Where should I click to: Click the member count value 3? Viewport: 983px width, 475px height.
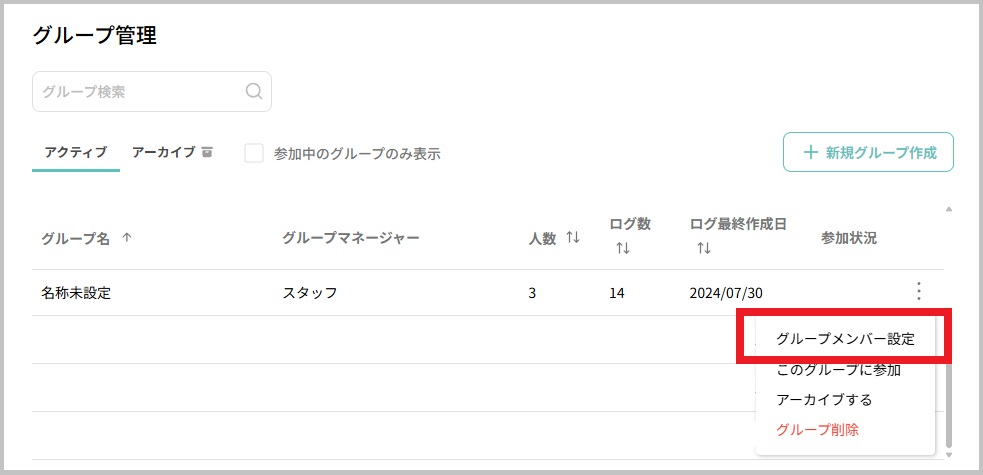[532, 293]
